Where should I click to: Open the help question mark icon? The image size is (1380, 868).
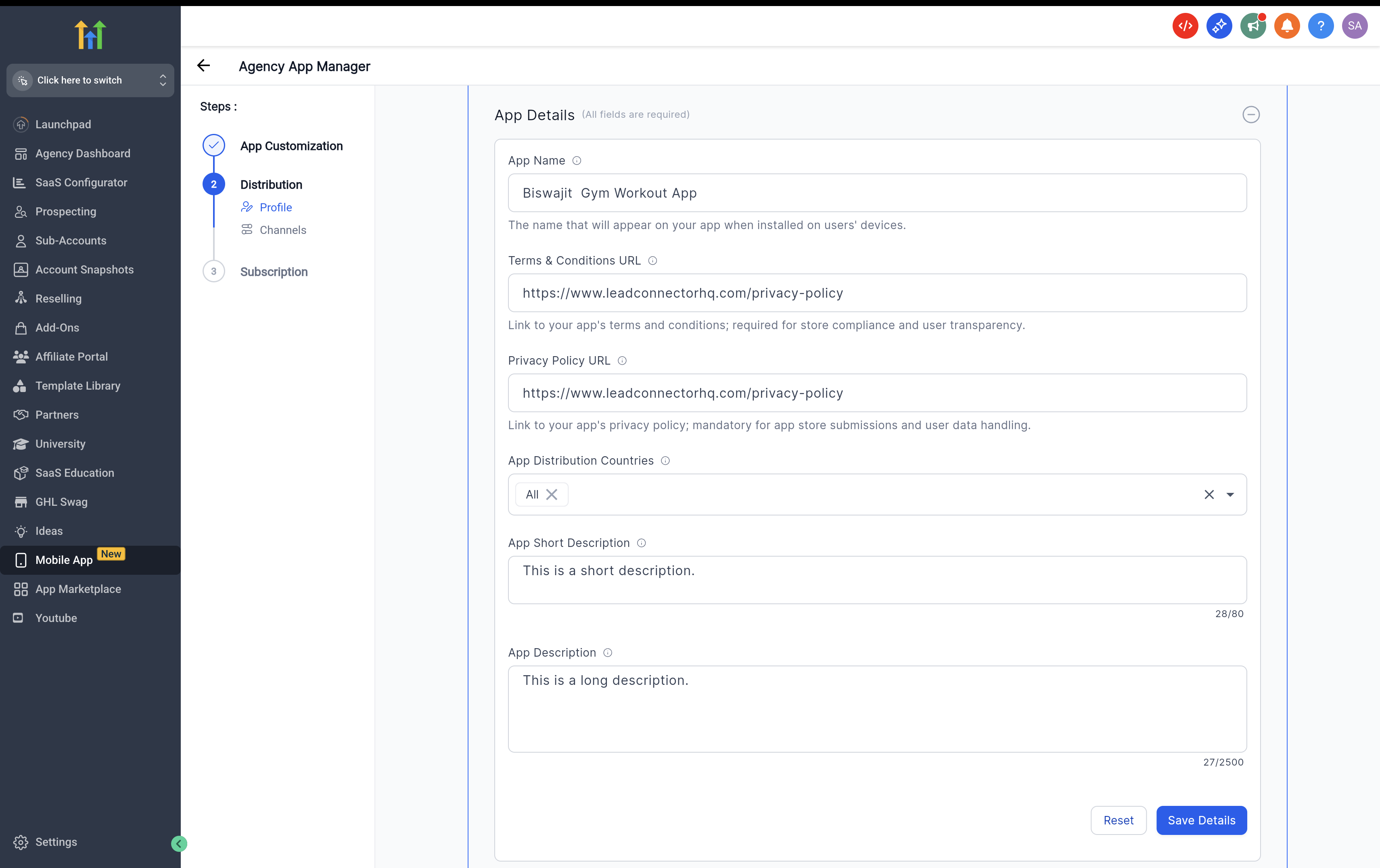pos(1320,26)
